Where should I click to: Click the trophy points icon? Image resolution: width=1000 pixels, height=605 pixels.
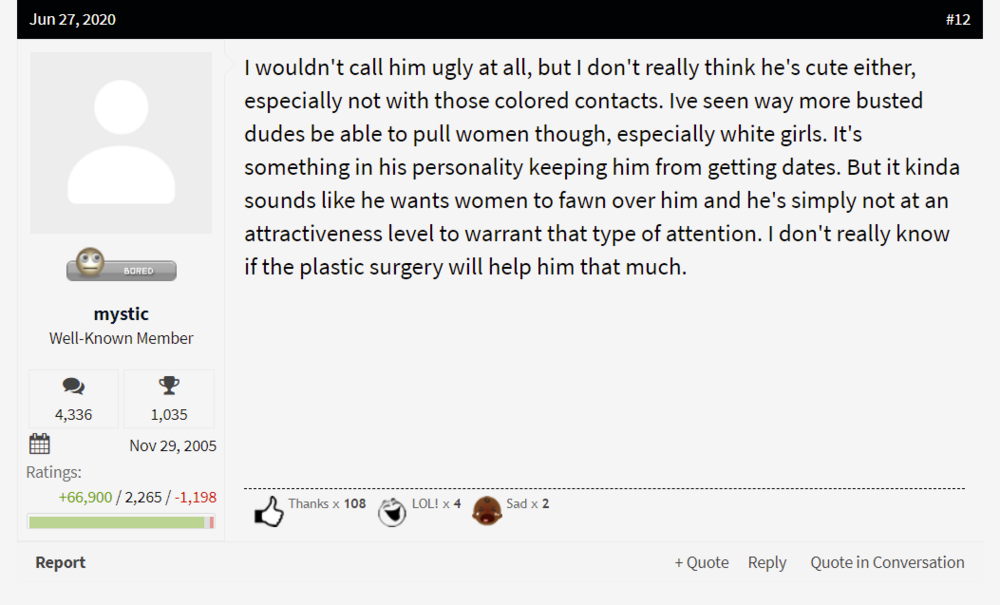168,386
